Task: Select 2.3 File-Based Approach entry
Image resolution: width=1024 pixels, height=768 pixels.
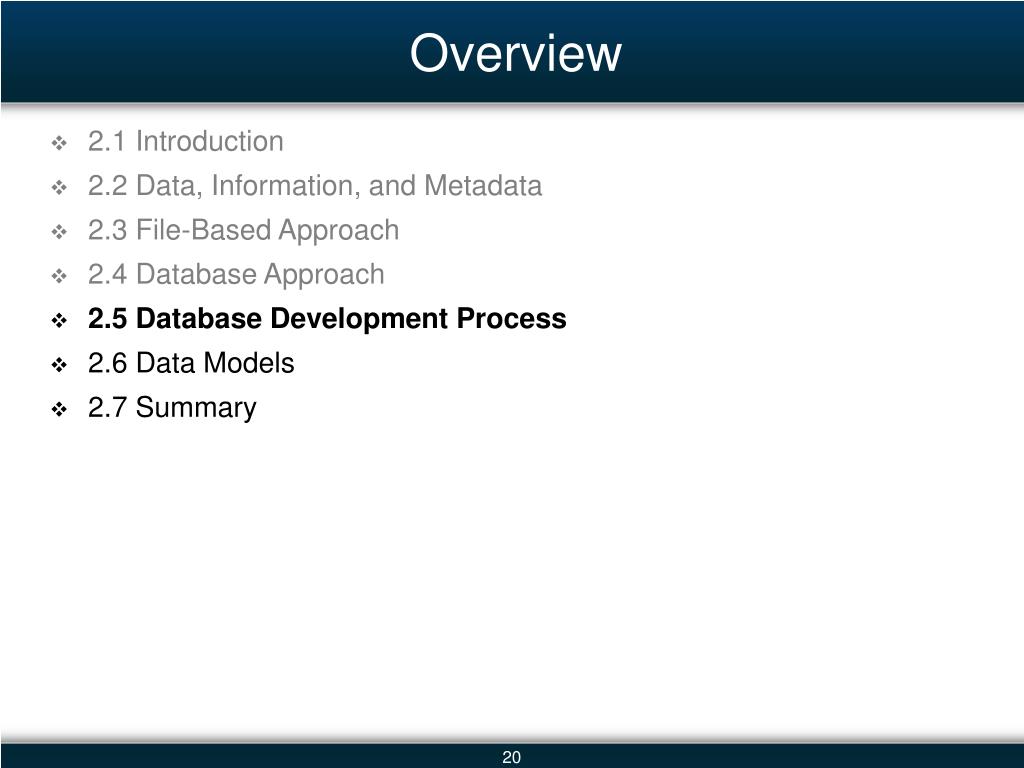Action: (x=244, y=231)
